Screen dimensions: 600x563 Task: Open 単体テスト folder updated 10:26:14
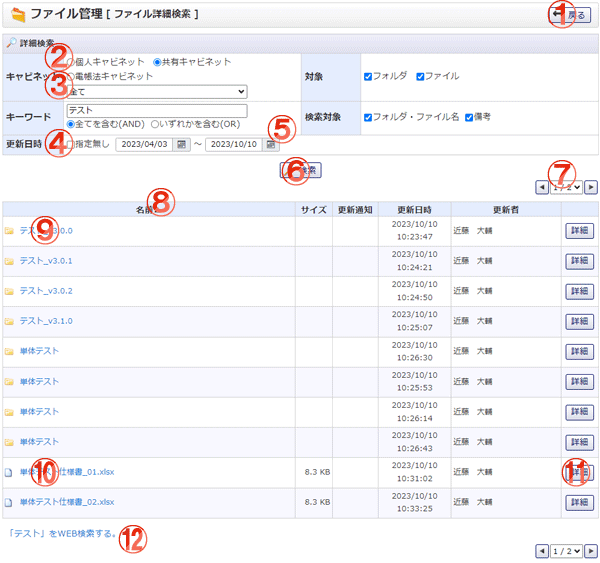39,412
